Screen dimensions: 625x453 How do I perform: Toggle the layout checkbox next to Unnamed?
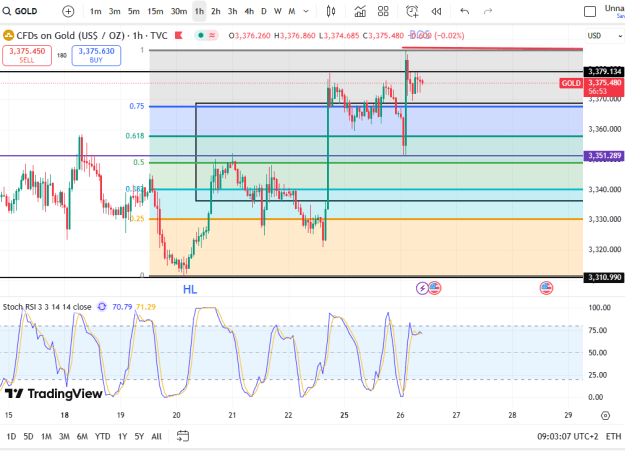[x=590, y=12]
